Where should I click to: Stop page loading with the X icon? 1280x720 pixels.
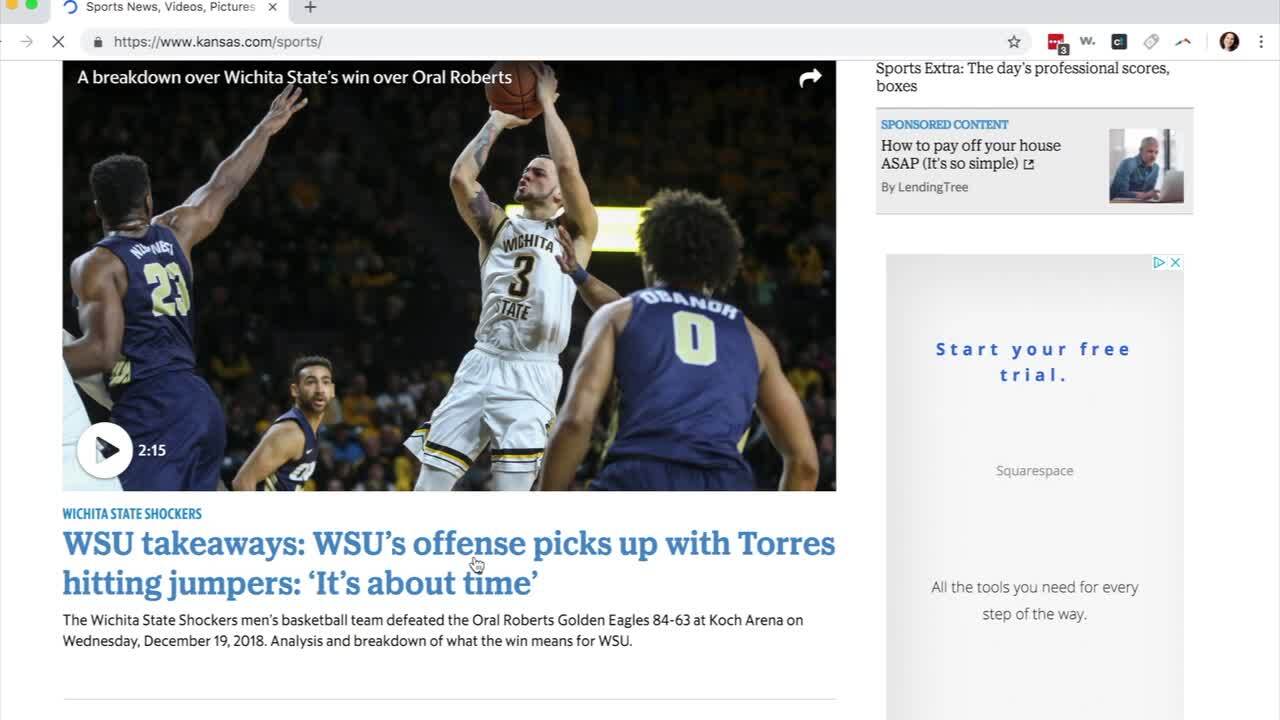click(58, 42)
